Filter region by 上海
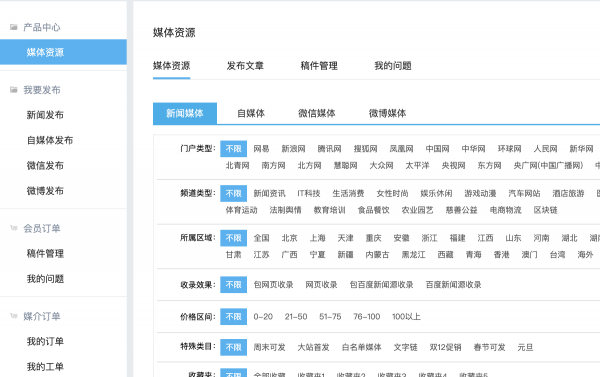This screenshot has height=377, width=600. pos(317,238)
